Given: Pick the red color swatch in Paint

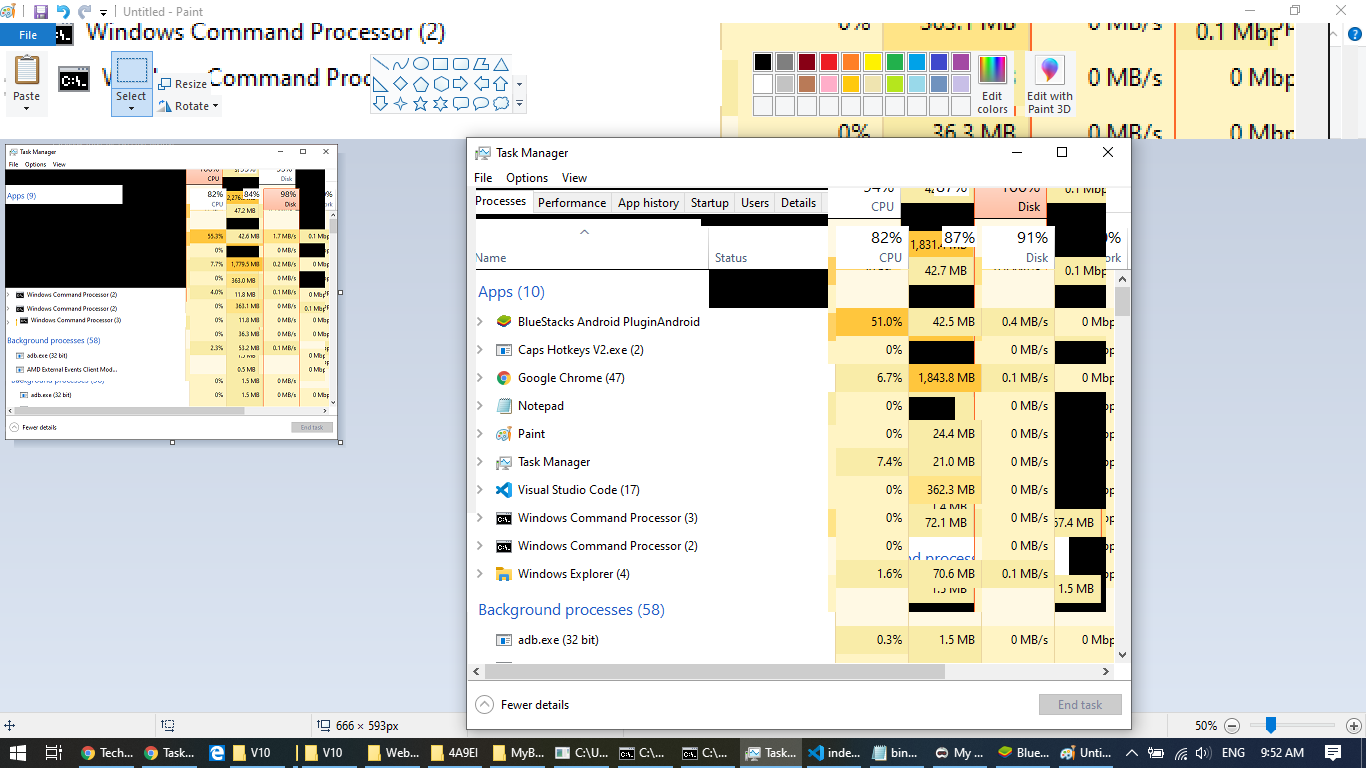Looking at the screenshot, I should (x=828, y=62).
